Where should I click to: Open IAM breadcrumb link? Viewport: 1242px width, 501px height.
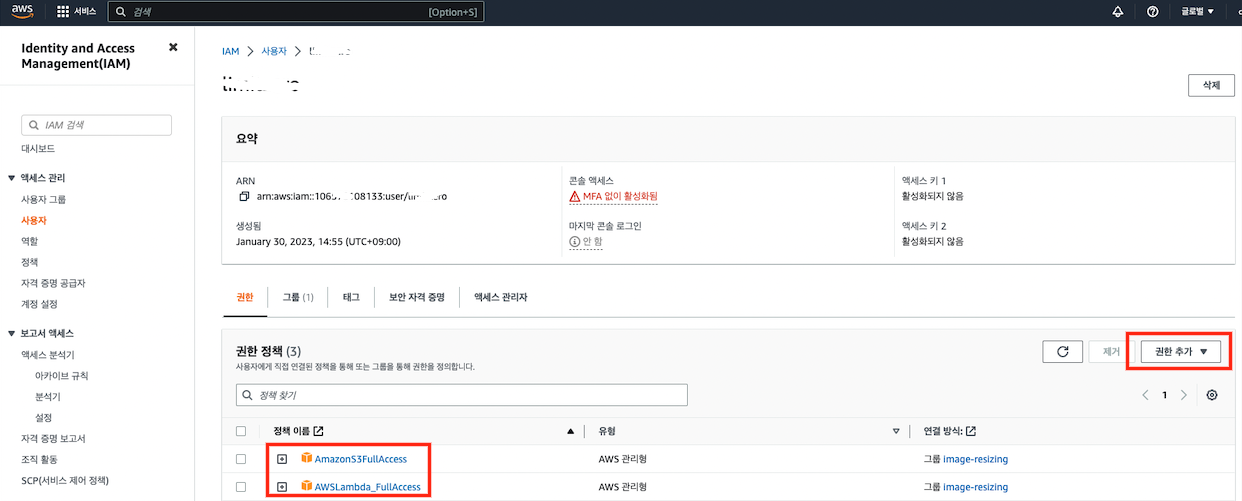pyautogui.click(x=231, y=51)
